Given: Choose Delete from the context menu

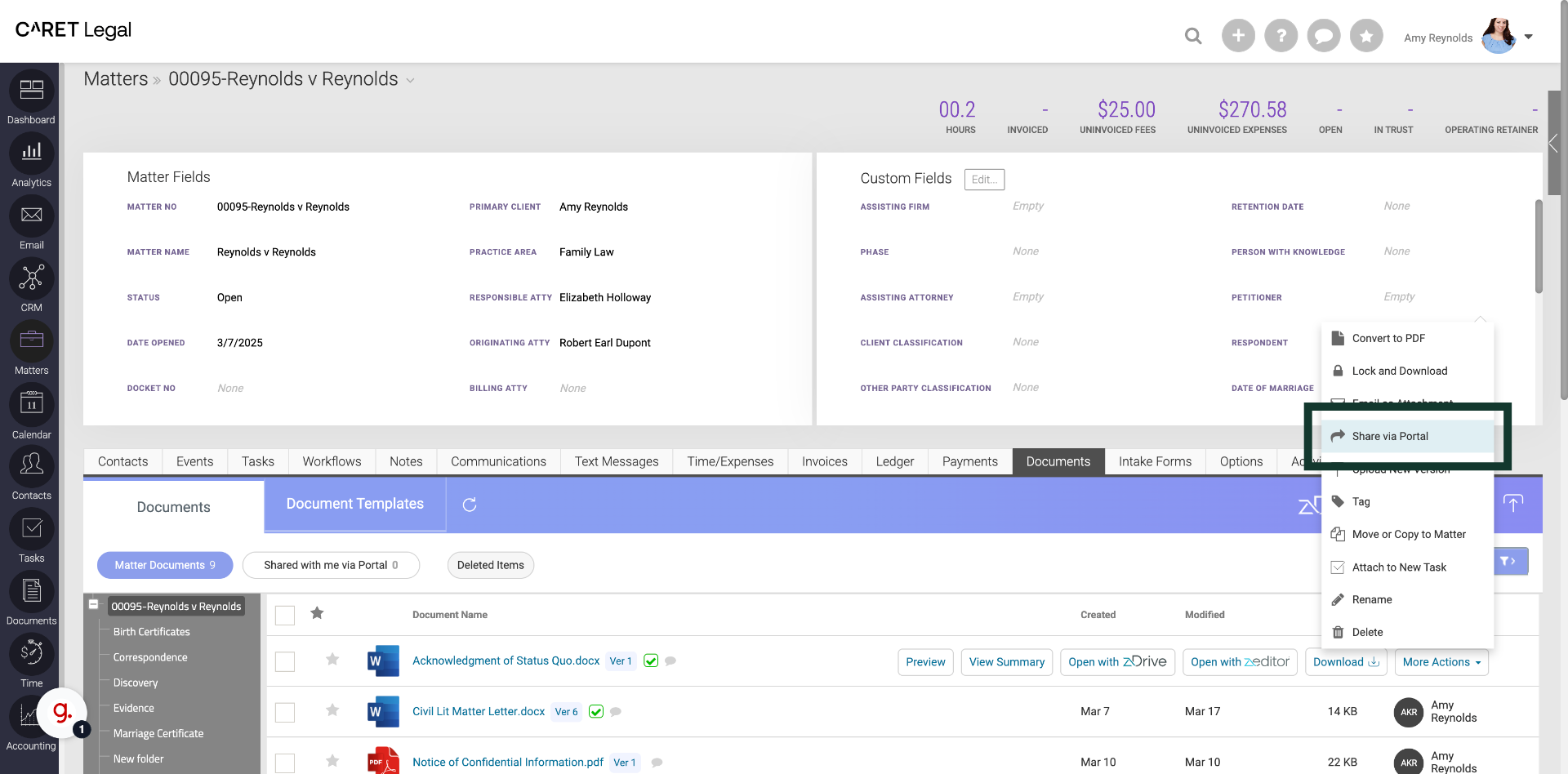Looking at the screenshot, I should pyautogui.click(x=1408, y=632).
